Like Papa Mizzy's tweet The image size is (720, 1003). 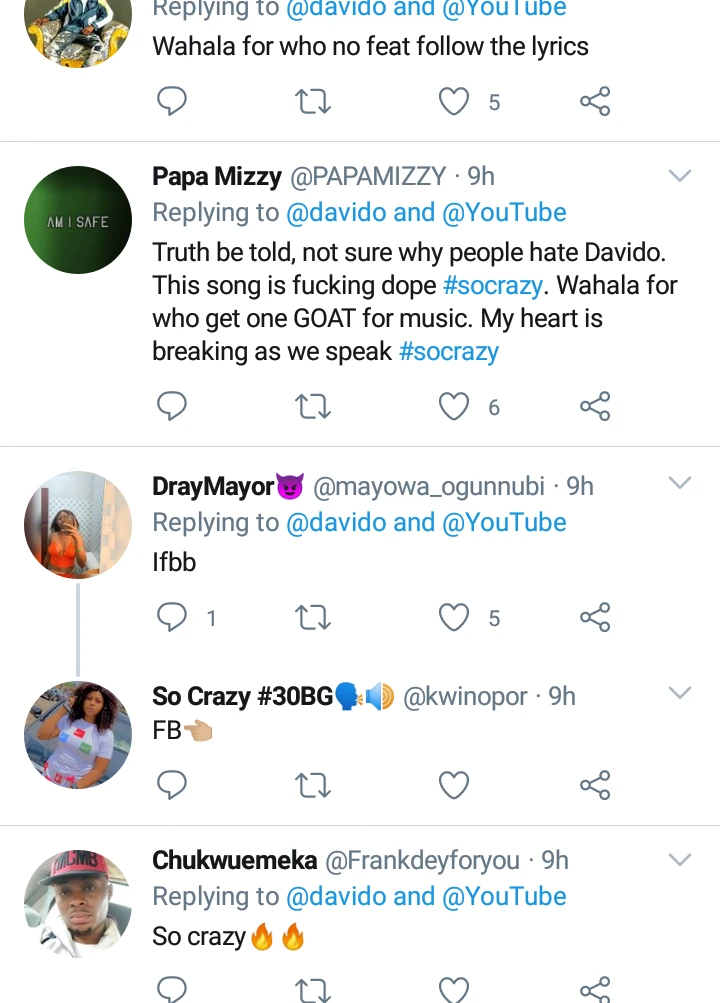click(455, 406)
